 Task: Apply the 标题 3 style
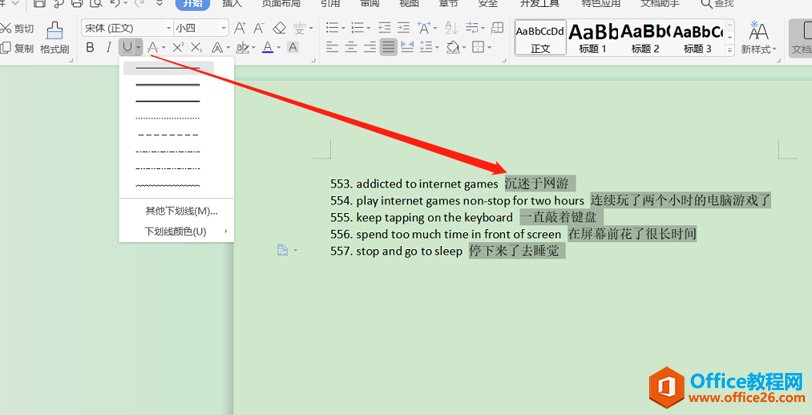tap(698, 37)
